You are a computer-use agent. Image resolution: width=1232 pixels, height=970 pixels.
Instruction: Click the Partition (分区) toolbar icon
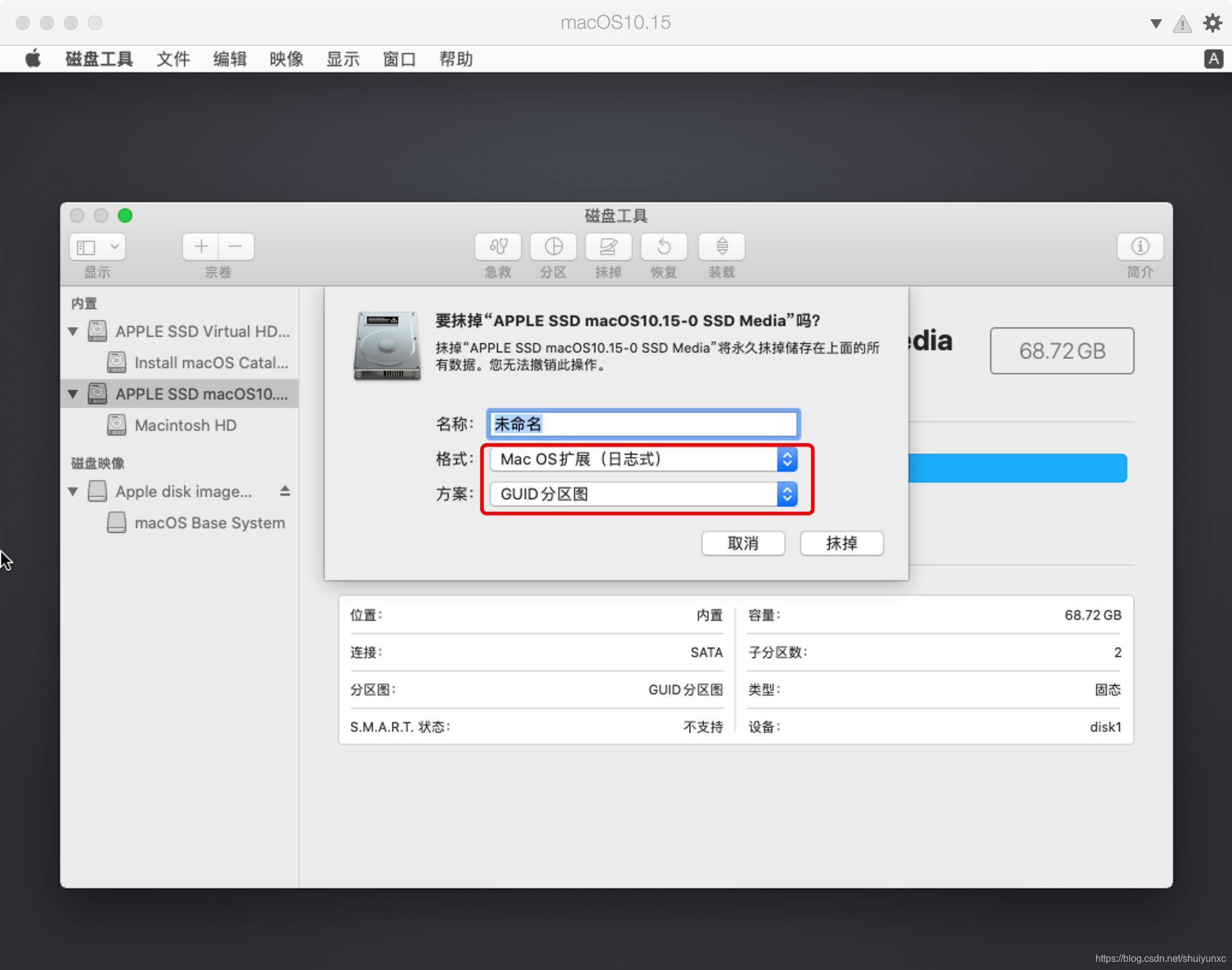[x=553, y=247]
